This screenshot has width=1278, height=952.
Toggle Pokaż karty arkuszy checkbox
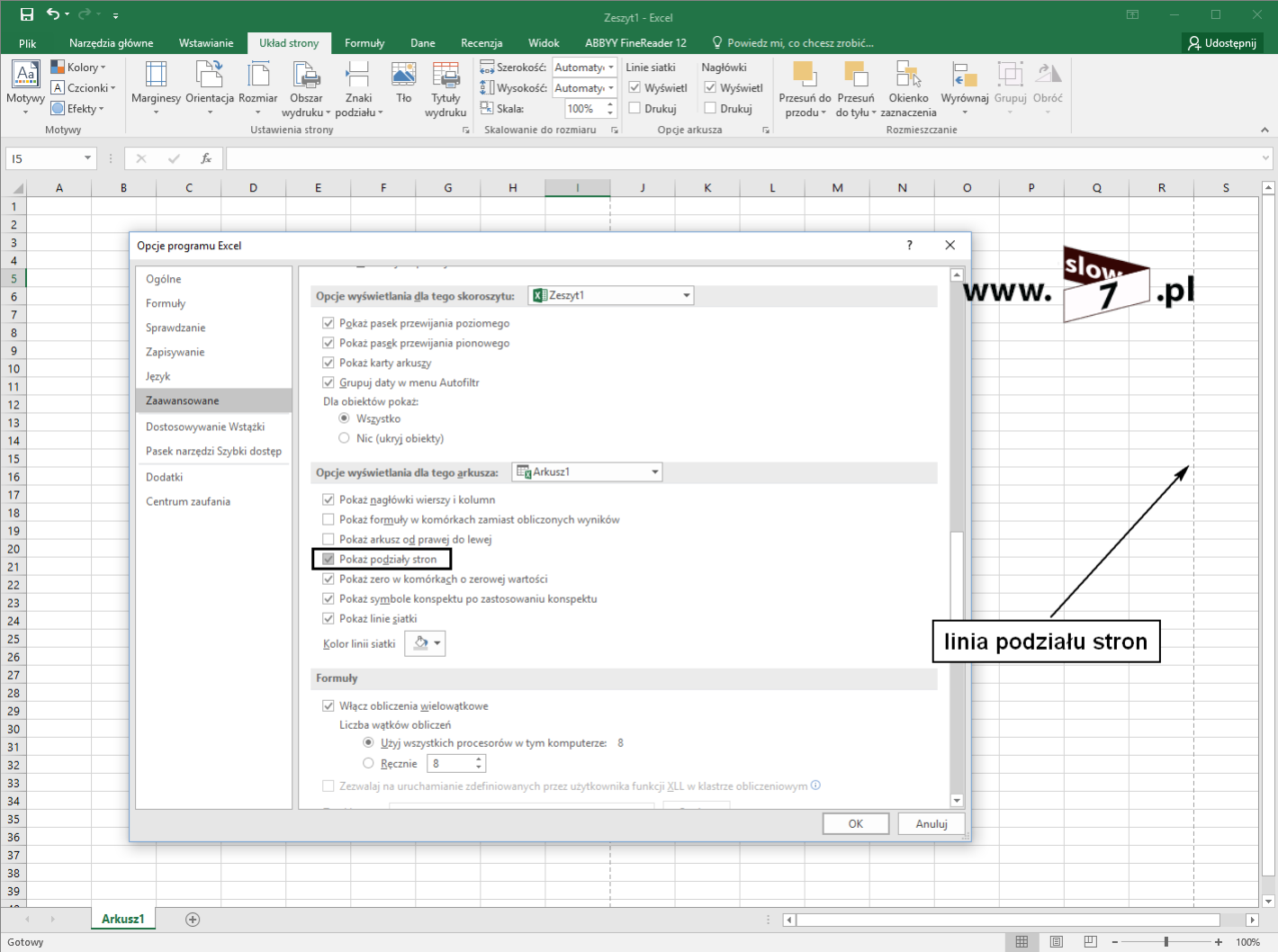click(328, 363)
